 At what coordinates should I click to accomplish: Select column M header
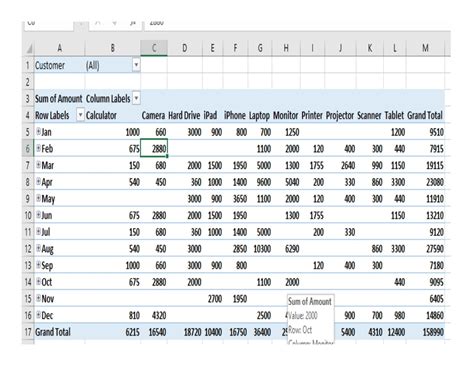pos(425,48)
